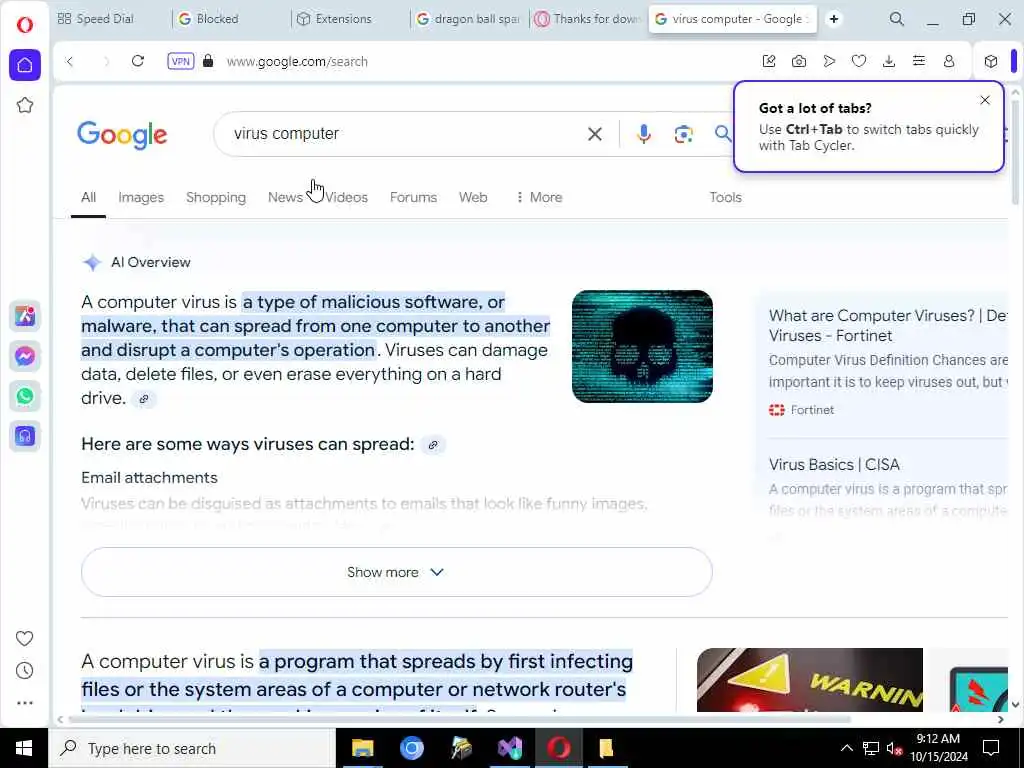Click the address bar edit-page icon
Image resolution: width=1024 pixels, height=768 pixels.
pos(769,61)
